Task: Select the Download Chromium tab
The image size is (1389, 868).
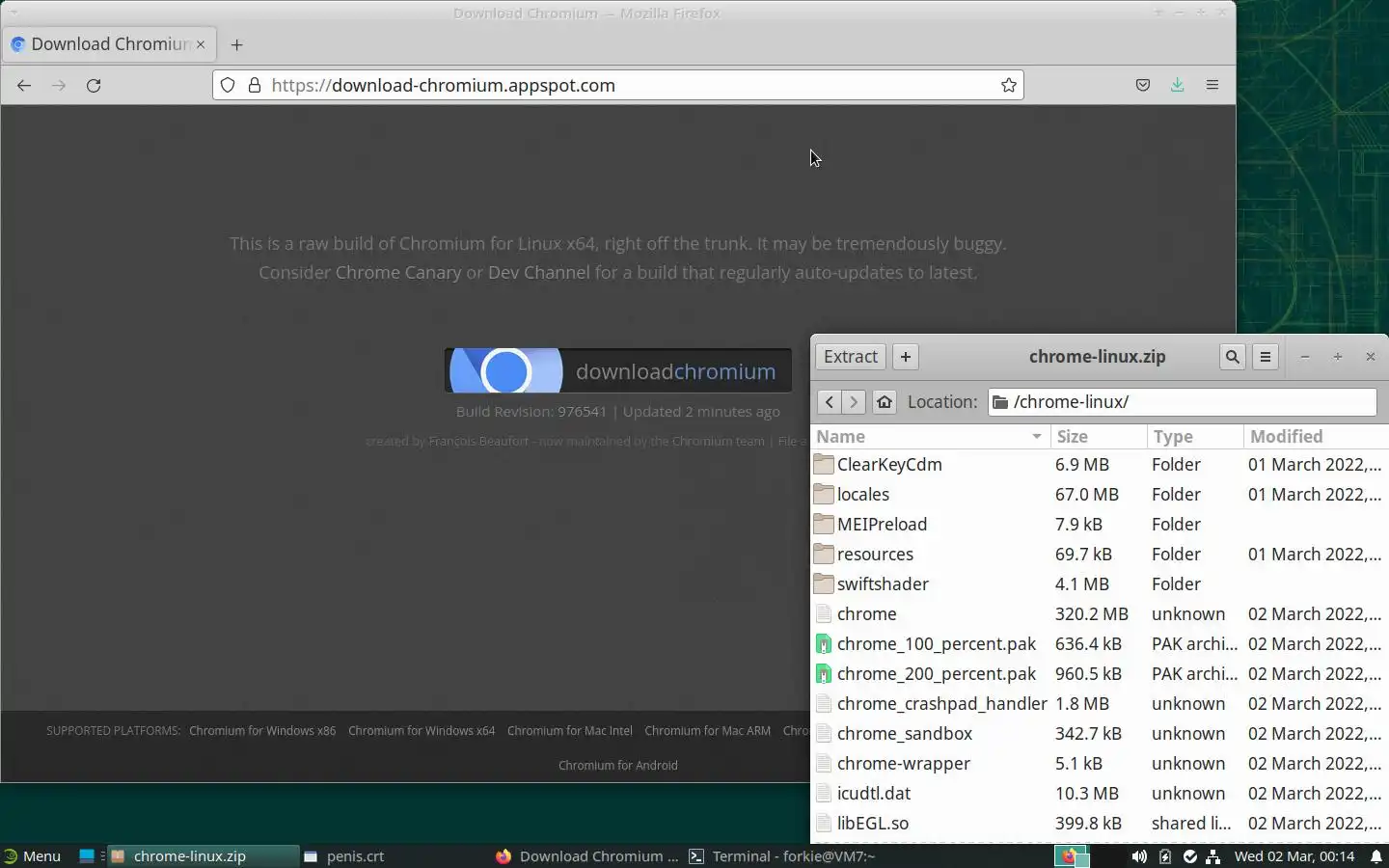Action: (x=109, y=44)
